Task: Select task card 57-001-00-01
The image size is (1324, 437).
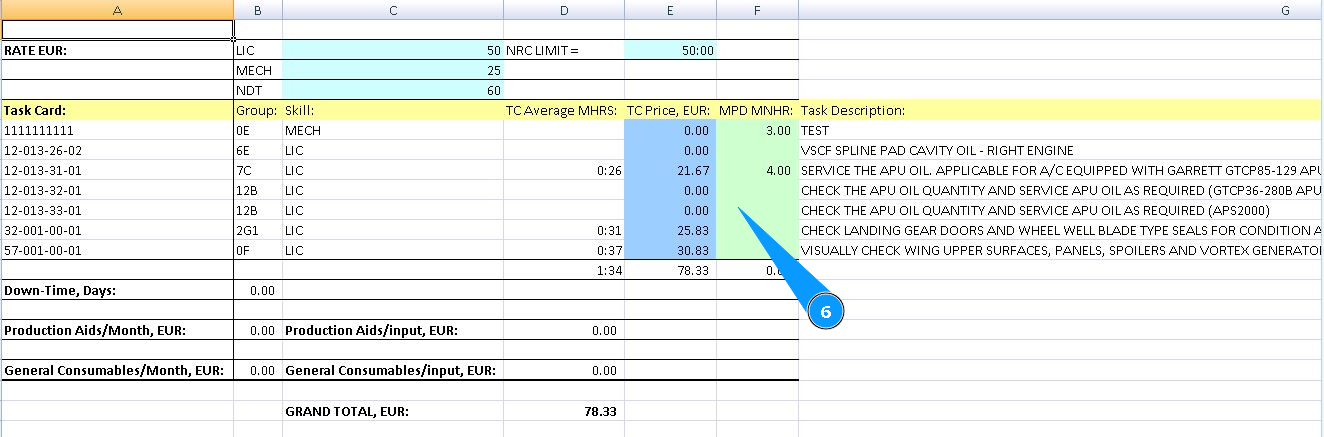Action: point(117,250)
